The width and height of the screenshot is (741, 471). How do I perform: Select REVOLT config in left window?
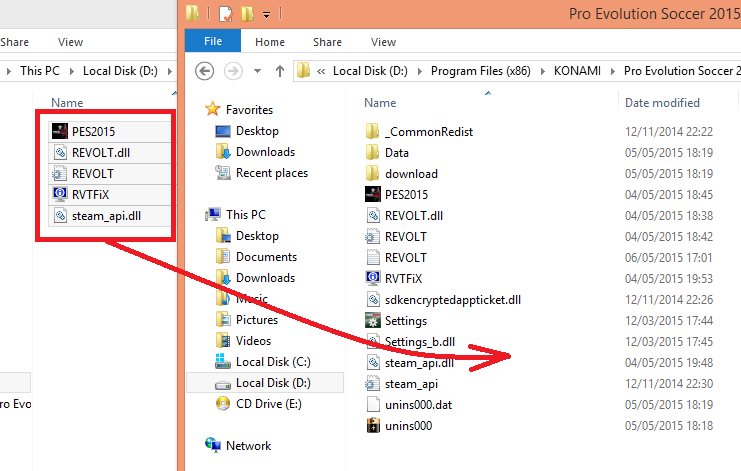(x=110, y=173)
